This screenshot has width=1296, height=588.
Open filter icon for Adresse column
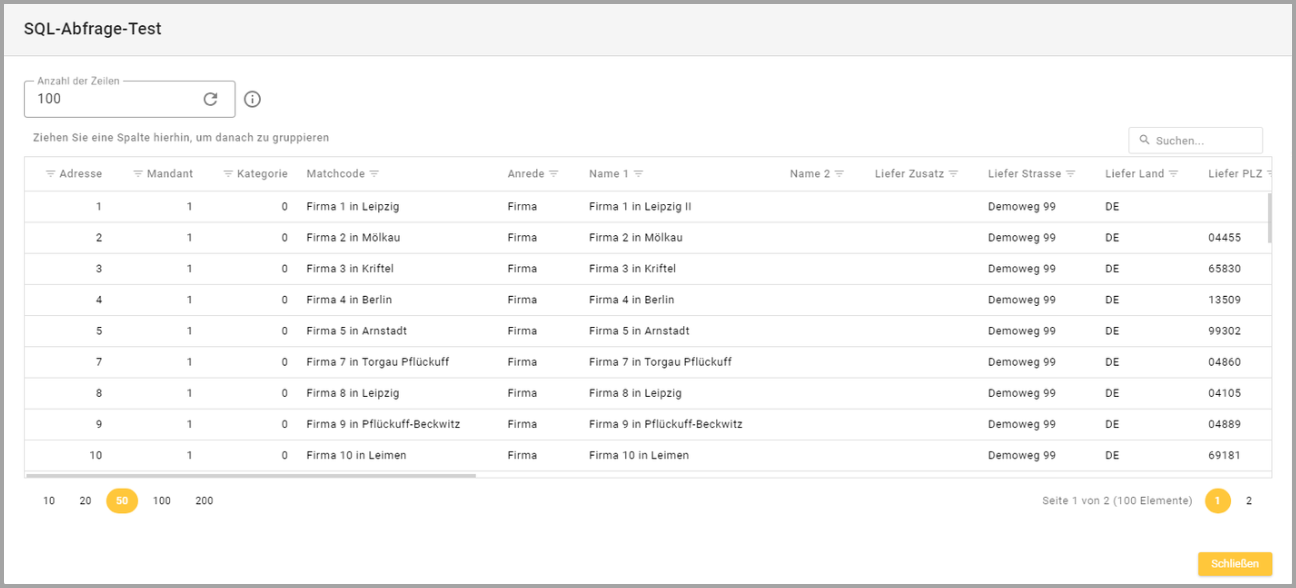[51, 174]
